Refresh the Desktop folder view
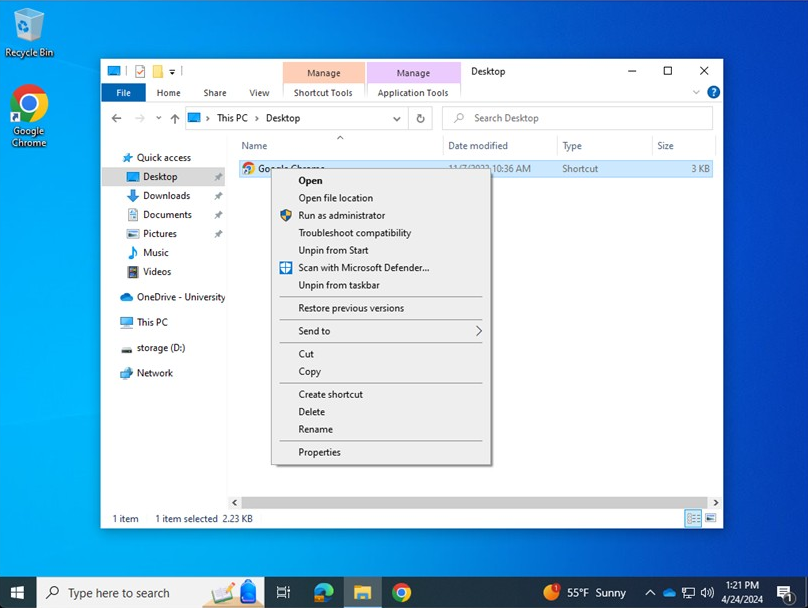The image size is (808, 608). (420, 119)
